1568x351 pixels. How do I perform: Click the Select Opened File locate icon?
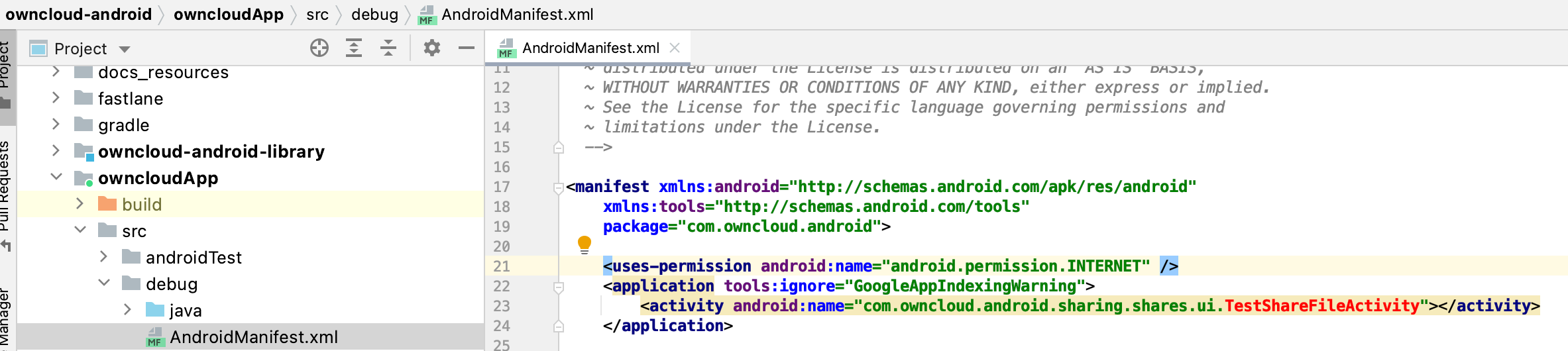(319, 48)
